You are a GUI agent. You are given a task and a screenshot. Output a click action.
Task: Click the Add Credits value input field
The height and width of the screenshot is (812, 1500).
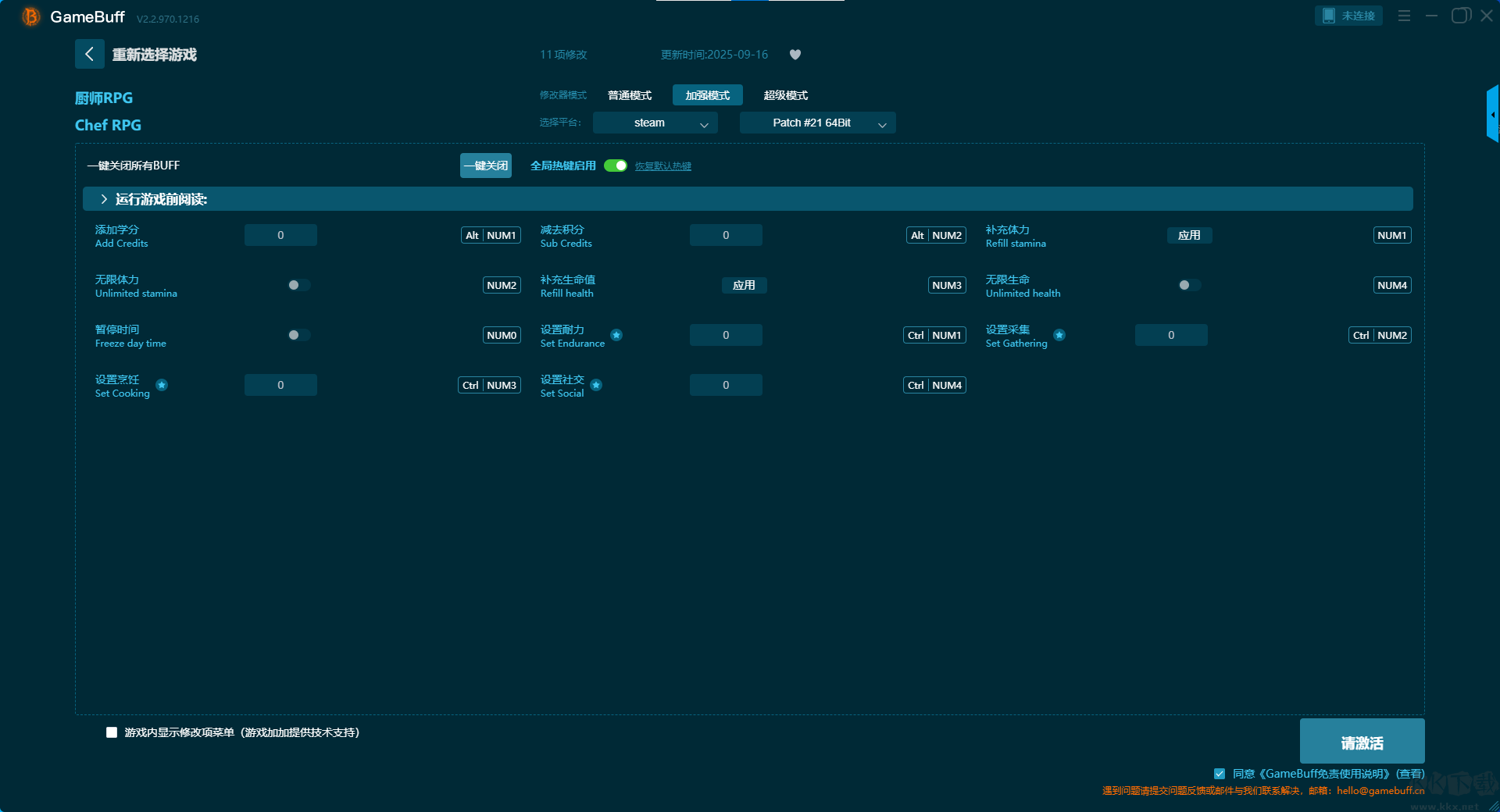(x=280, y=235)
